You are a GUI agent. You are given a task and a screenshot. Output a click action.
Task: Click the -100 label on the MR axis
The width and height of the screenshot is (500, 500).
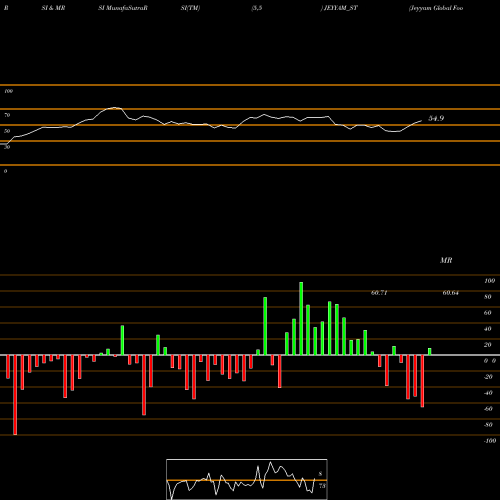[490, 441]
